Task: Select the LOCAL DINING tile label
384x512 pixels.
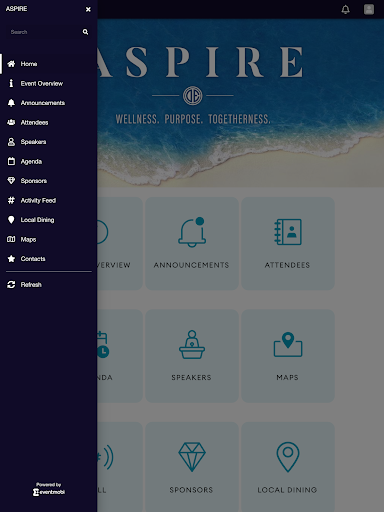Action: click(x=287, y=490)
